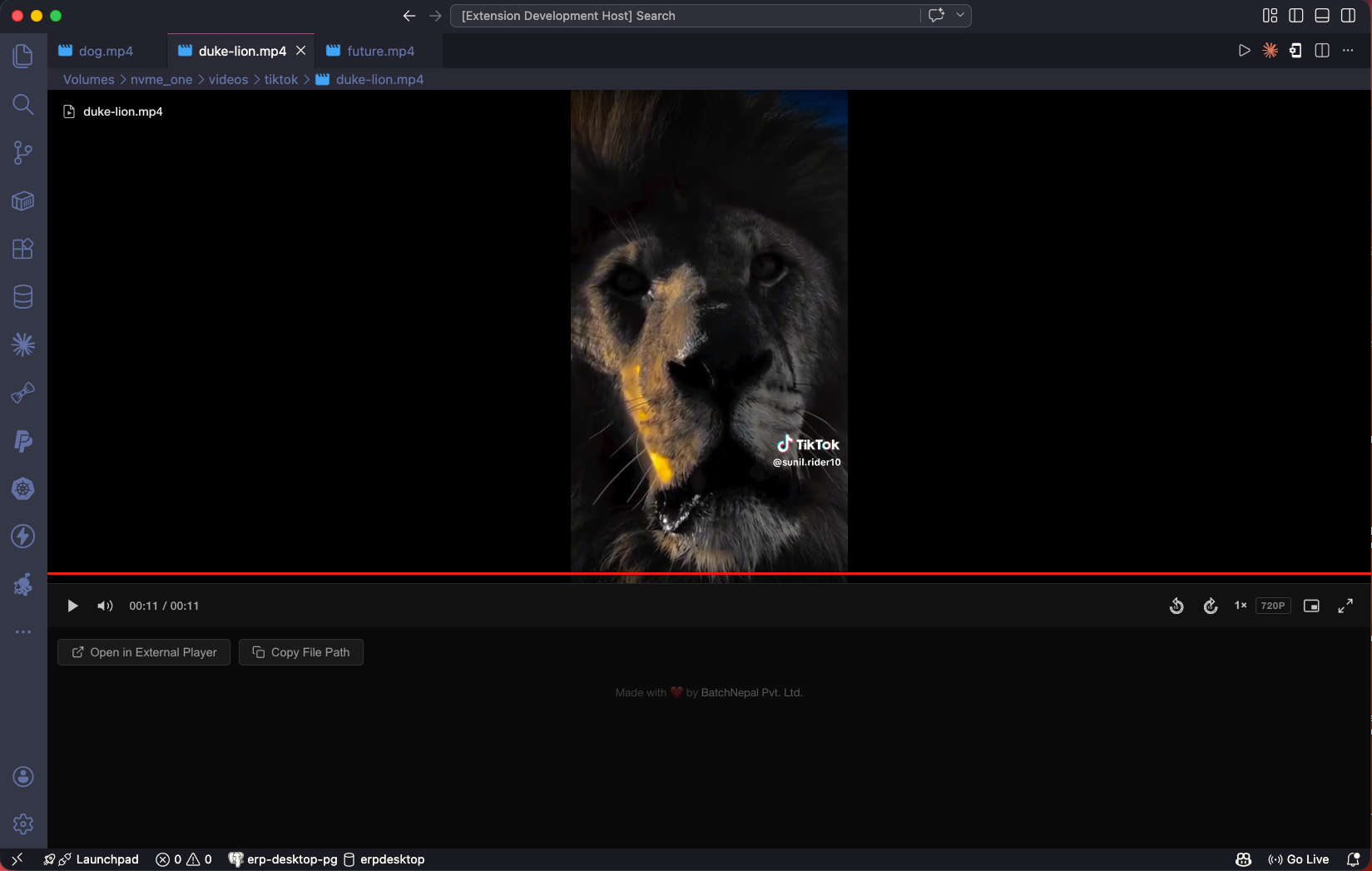Select the database icon in activity bar
Screen dimensions: 1372x871
(22, 296)
